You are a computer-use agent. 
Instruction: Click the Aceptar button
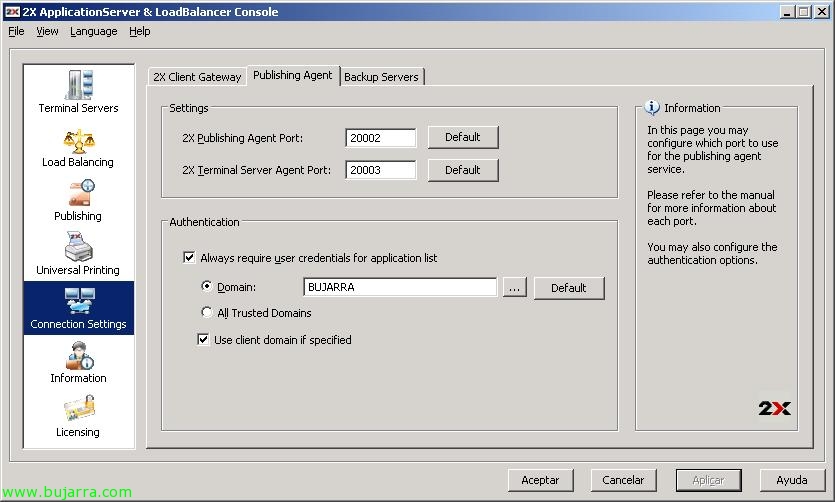pos(541,480)
